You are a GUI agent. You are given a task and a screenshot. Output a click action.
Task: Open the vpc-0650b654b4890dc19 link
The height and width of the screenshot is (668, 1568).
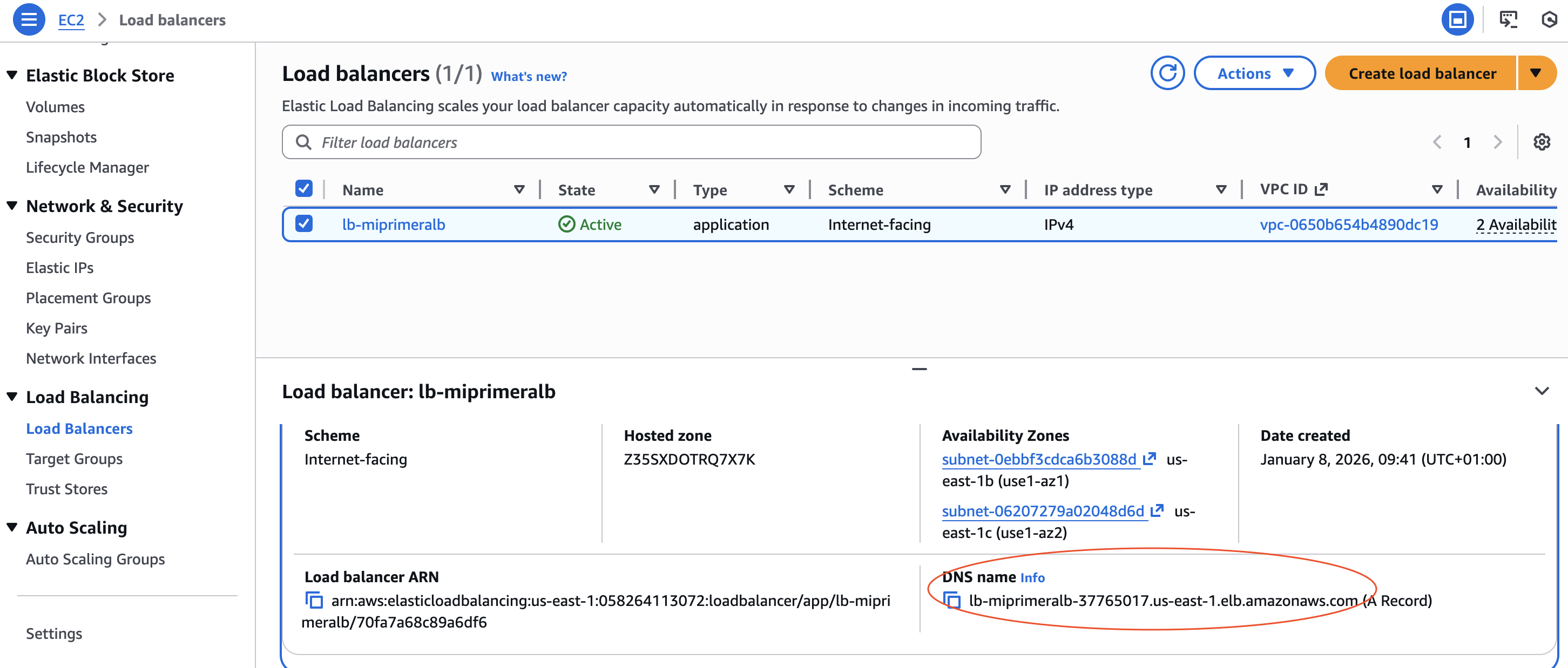(x=1348, y=224)
